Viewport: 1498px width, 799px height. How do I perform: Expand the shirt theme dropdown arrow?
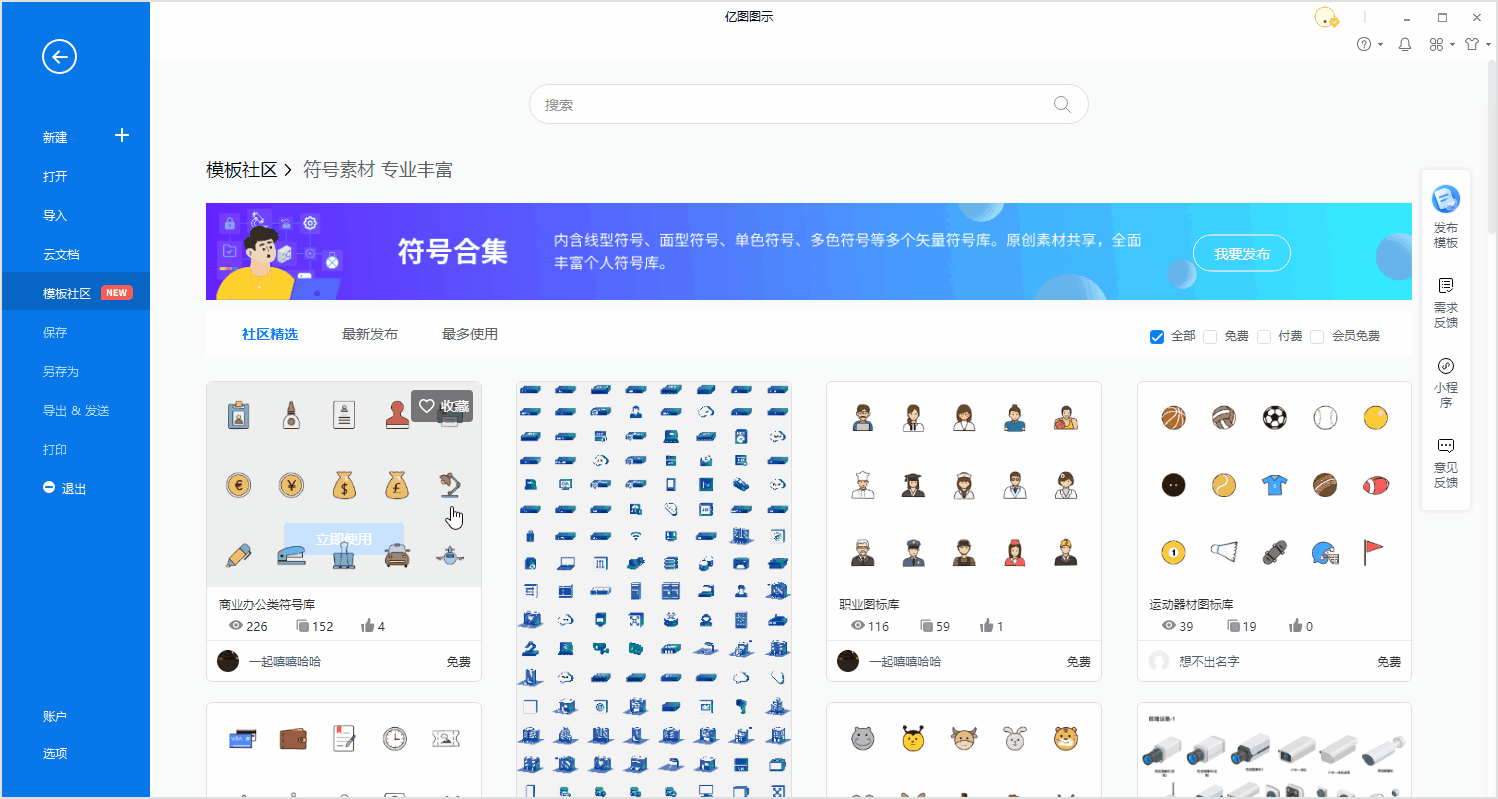click(x=1488, y=45)
